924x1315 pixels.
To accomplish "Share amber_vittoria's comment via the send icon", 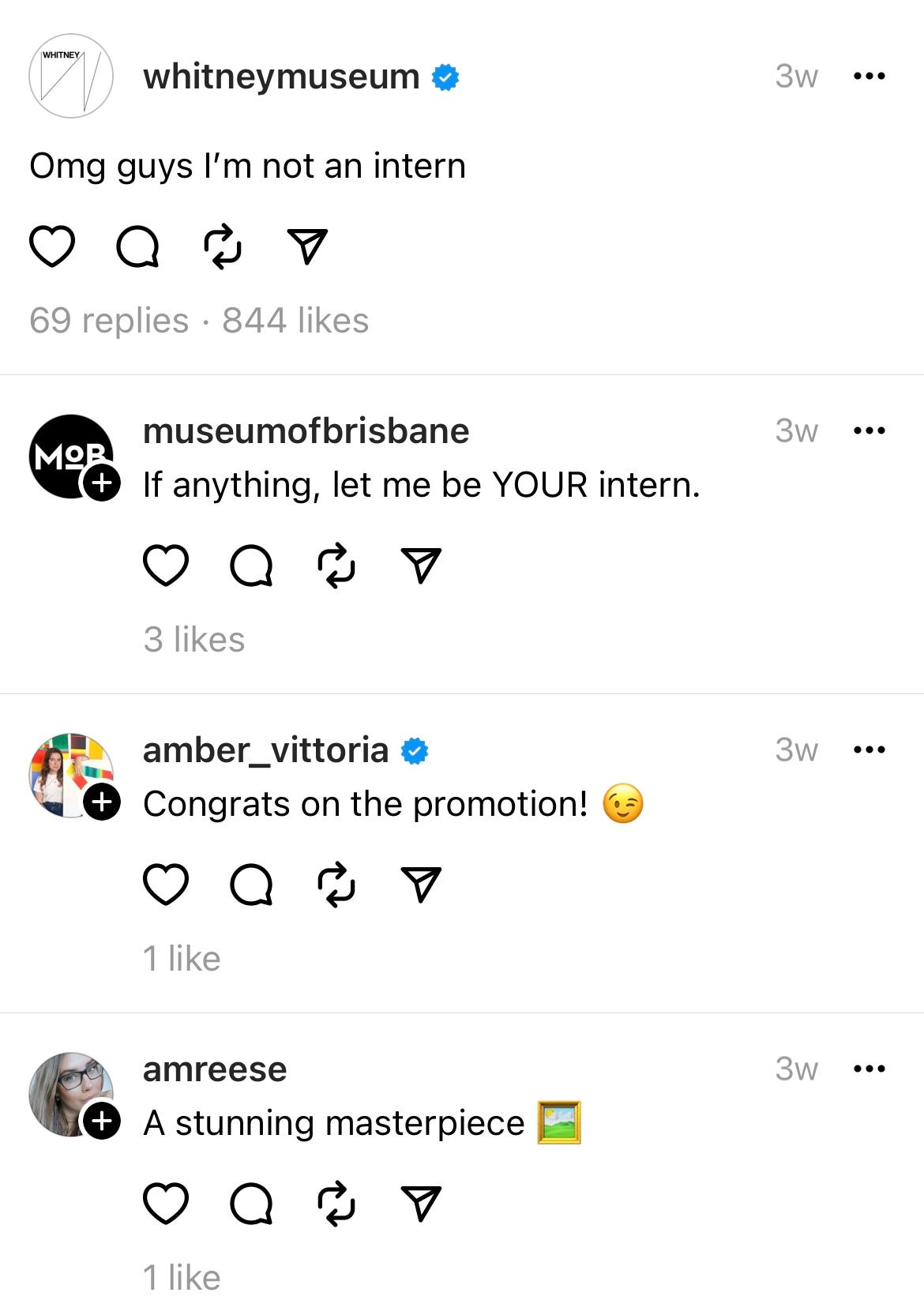I will (422, 885).
